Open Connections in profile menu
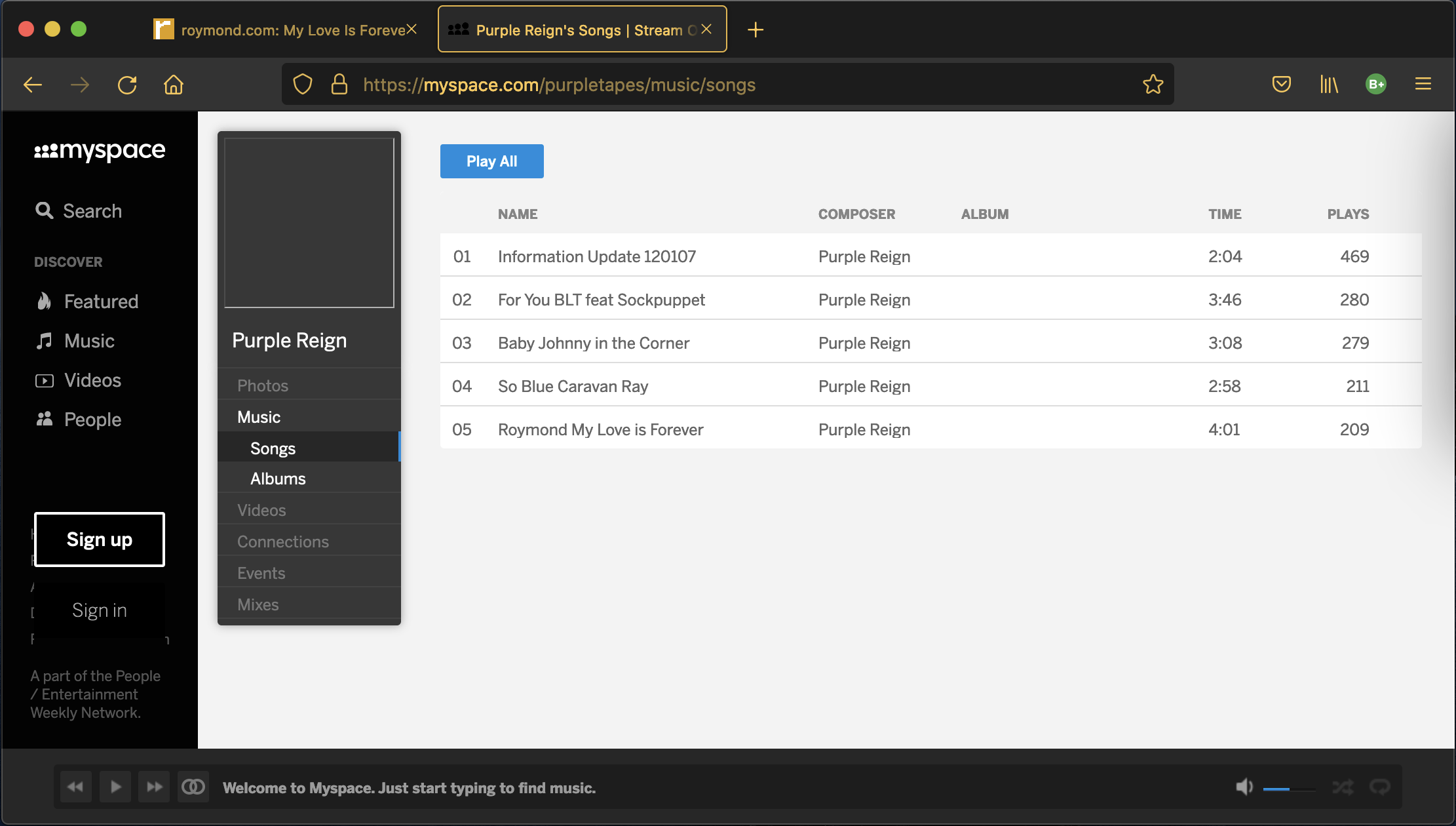This screenshot has width=1456, height=826. (309, 541)
